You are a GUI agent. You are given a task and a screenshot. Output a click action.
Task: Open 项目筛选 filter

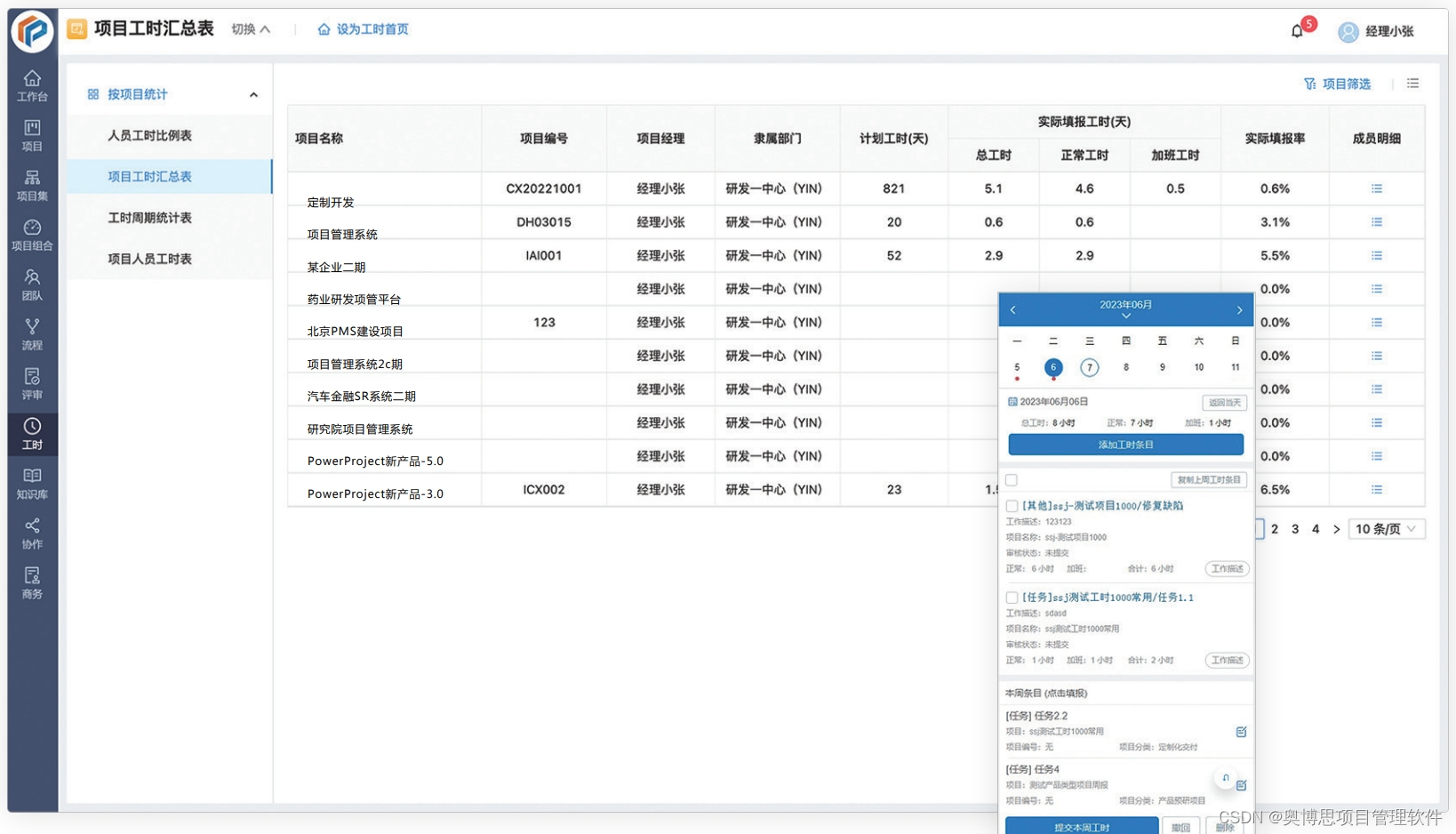pyautogui.click(x=1337, y=84)
